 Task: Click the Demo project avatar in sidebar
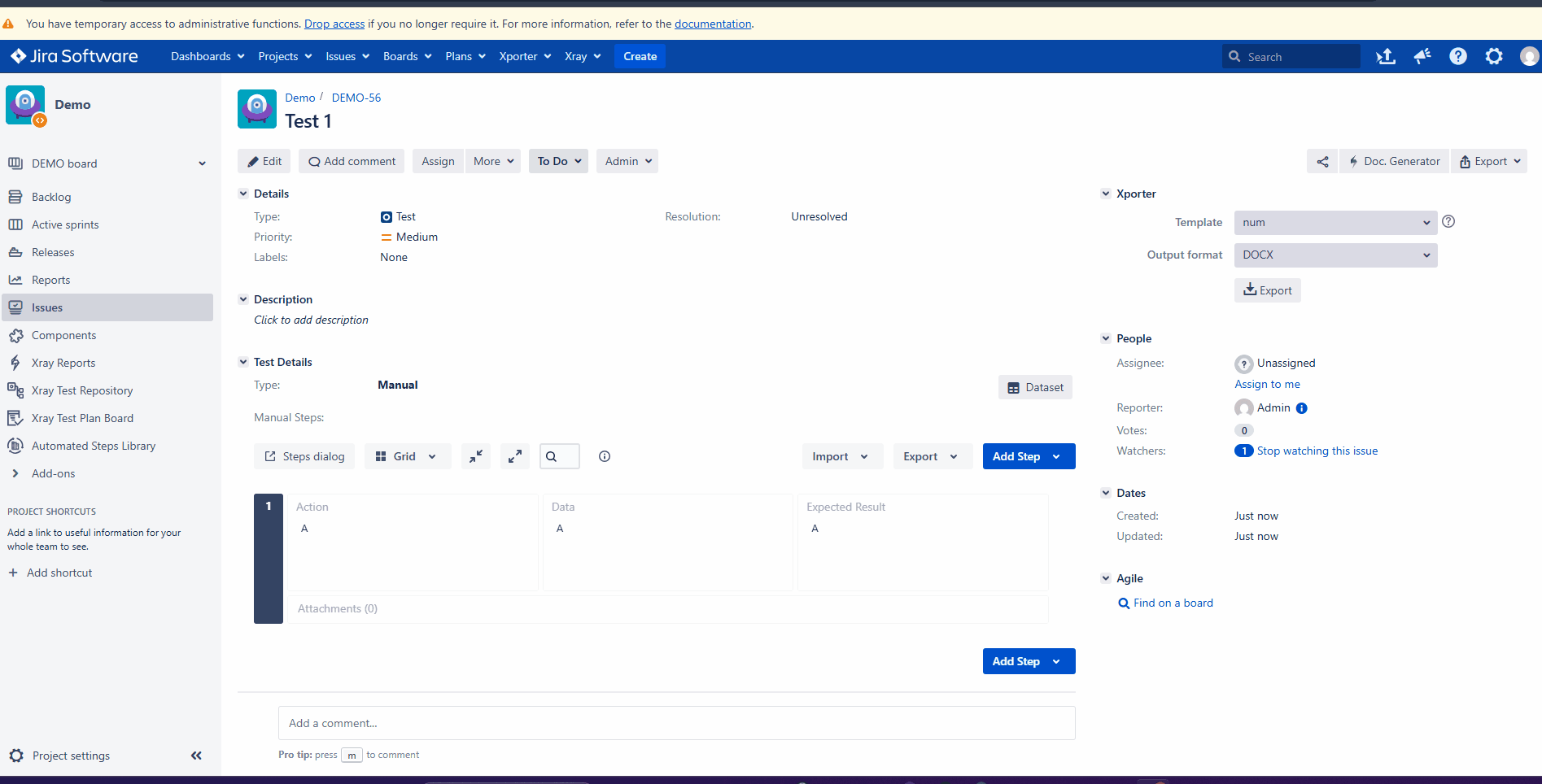click(26, 106)
